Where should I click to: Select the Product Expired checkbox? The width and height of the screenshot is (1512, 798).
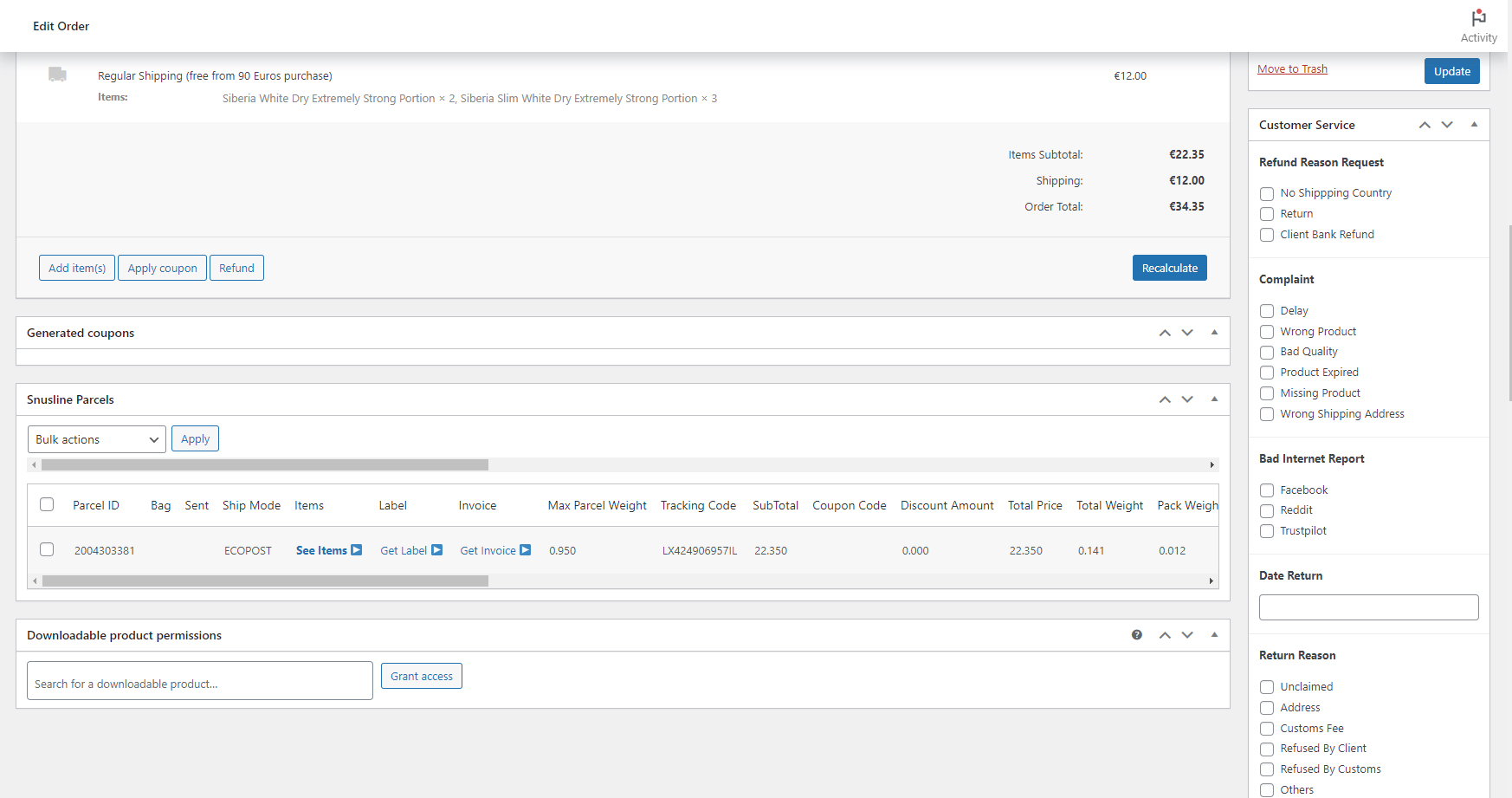pos(1267,373)
